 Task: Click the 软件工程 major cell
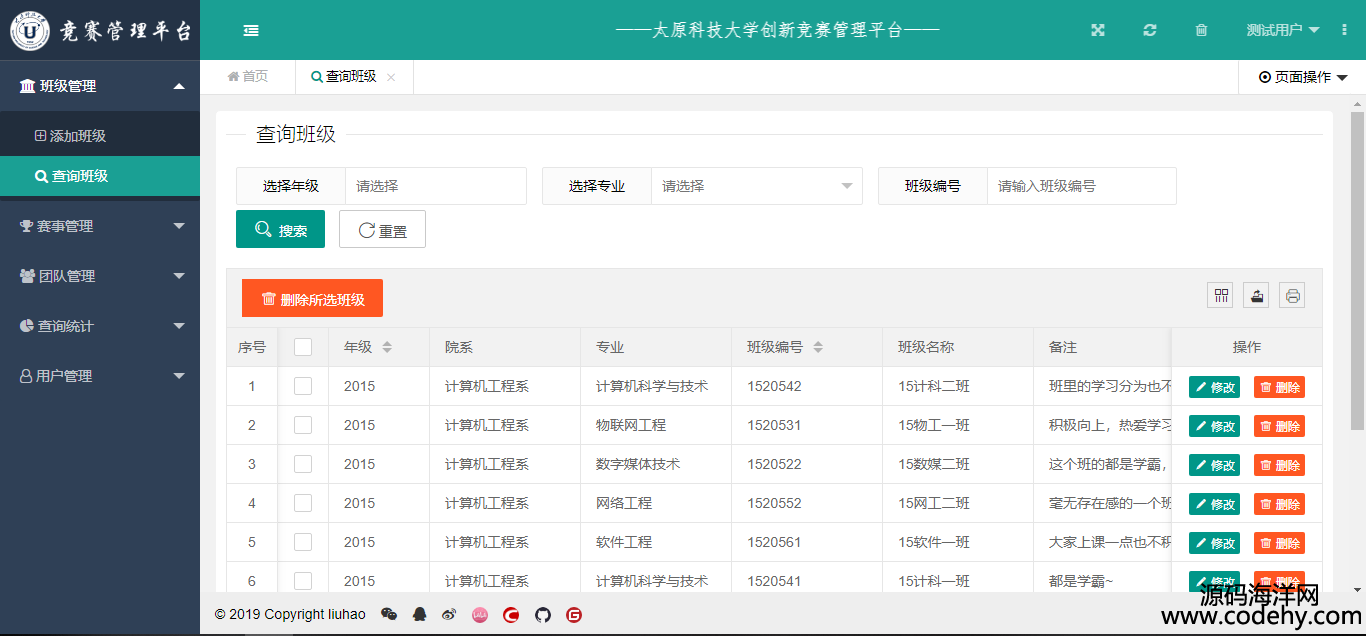point(655,542)
